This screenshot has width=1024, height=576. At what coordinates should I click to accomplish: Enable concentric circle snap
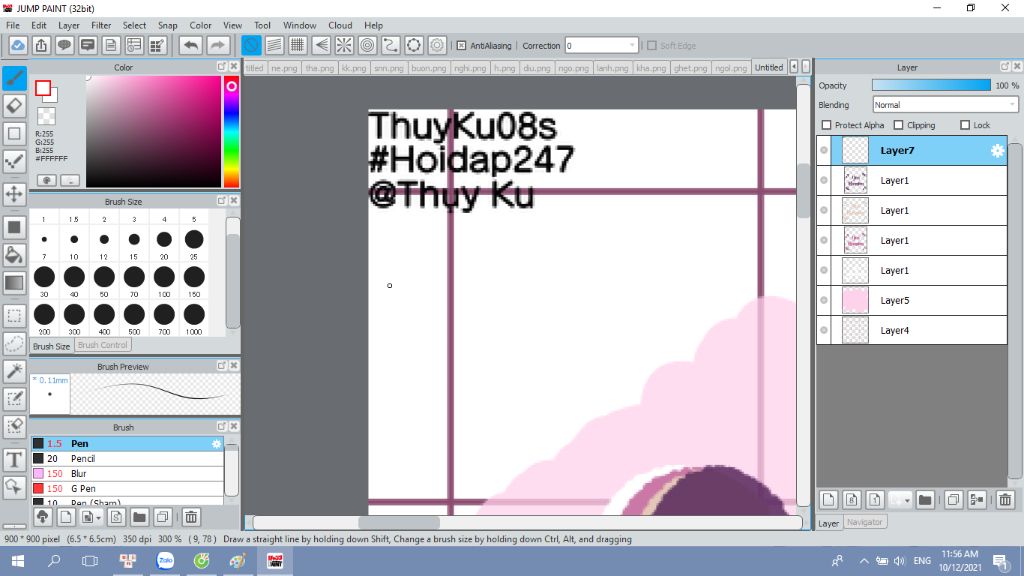click(368, 45)
